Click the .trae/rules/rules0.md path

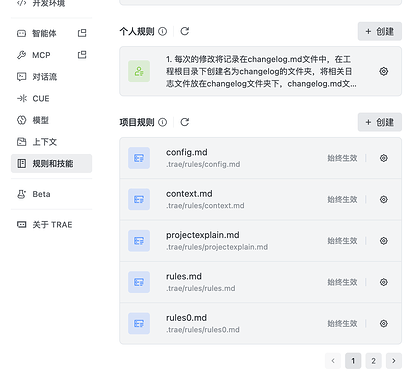(203, 330)
